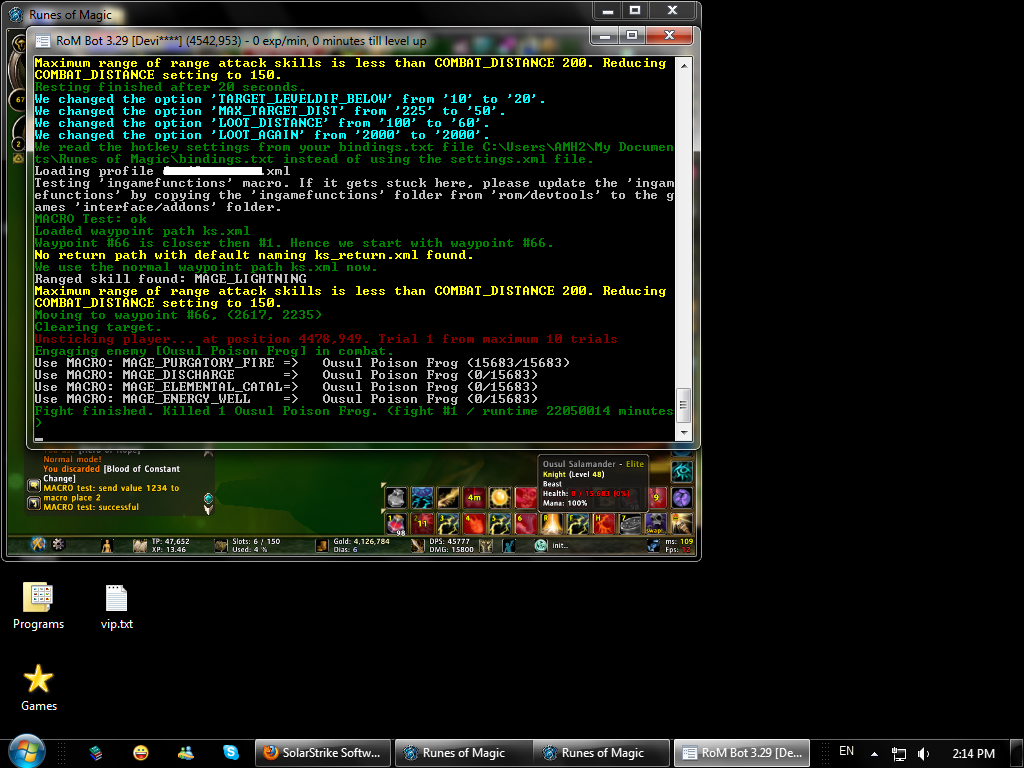Viewport: 1024px width, 768px height.
Task: Cast the lightning skill bound to F
Action: point(578,524)
